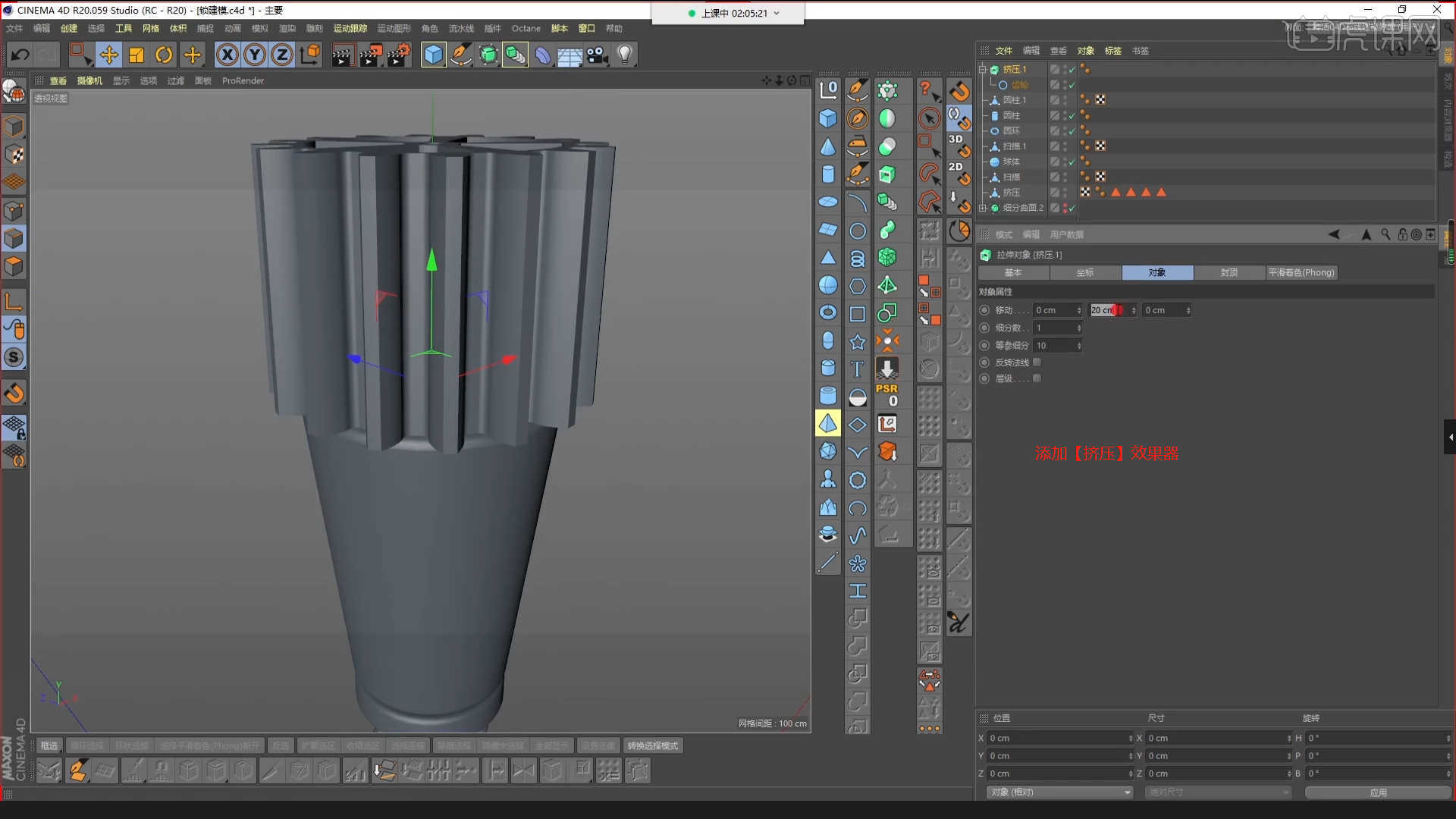This screenshot has height=819, width=1456.
Task: Click the magnet snap icon in left palette
Action: (x=14, y=393)
